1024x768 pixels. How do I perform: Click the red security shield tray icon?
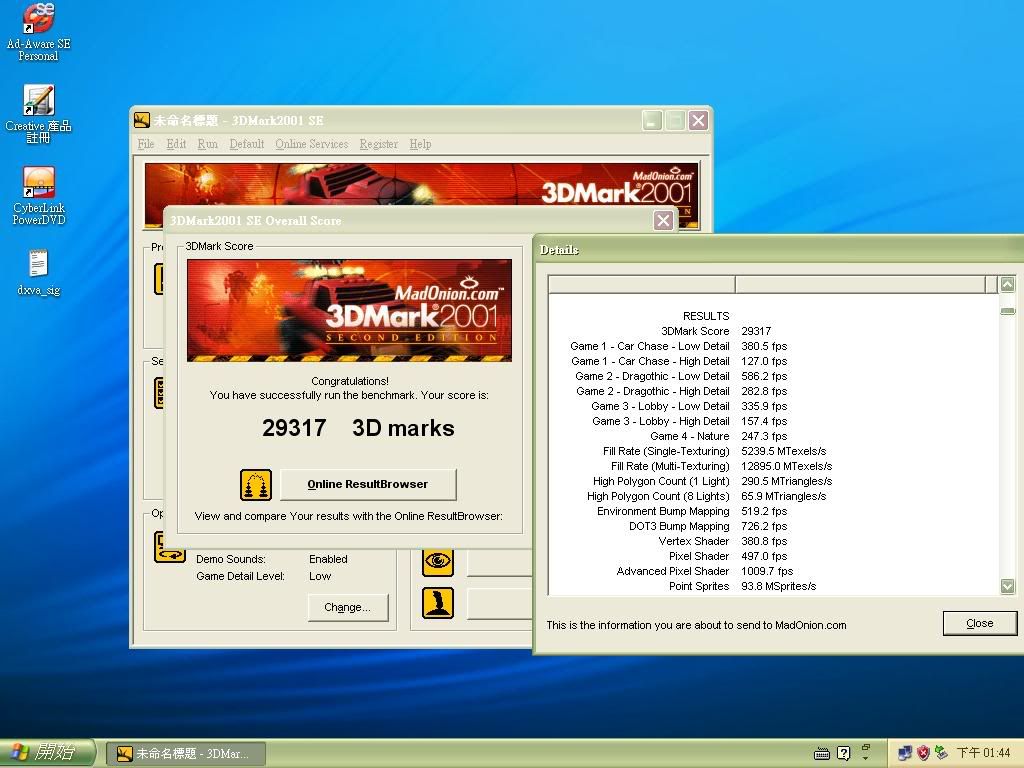point(923,753)
